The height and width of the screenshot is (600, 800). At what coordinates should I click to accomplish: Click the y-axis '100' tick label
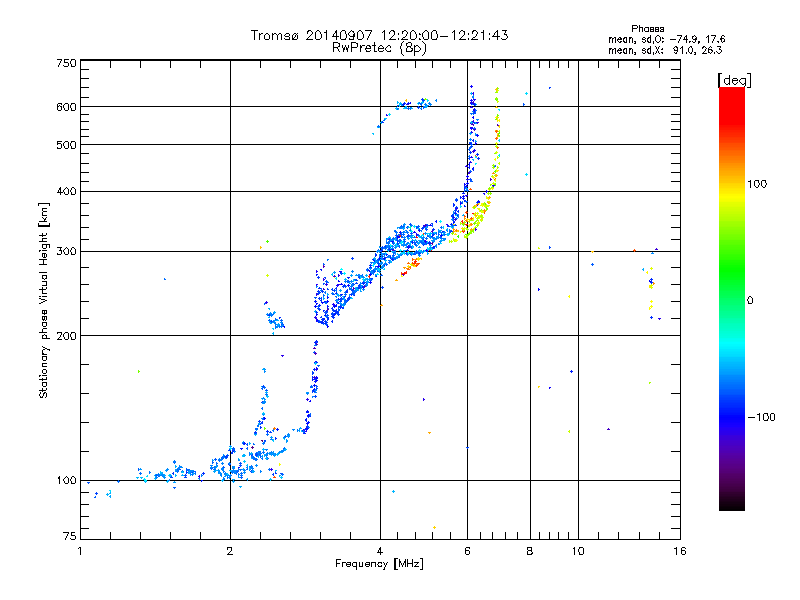click(66, 481)
